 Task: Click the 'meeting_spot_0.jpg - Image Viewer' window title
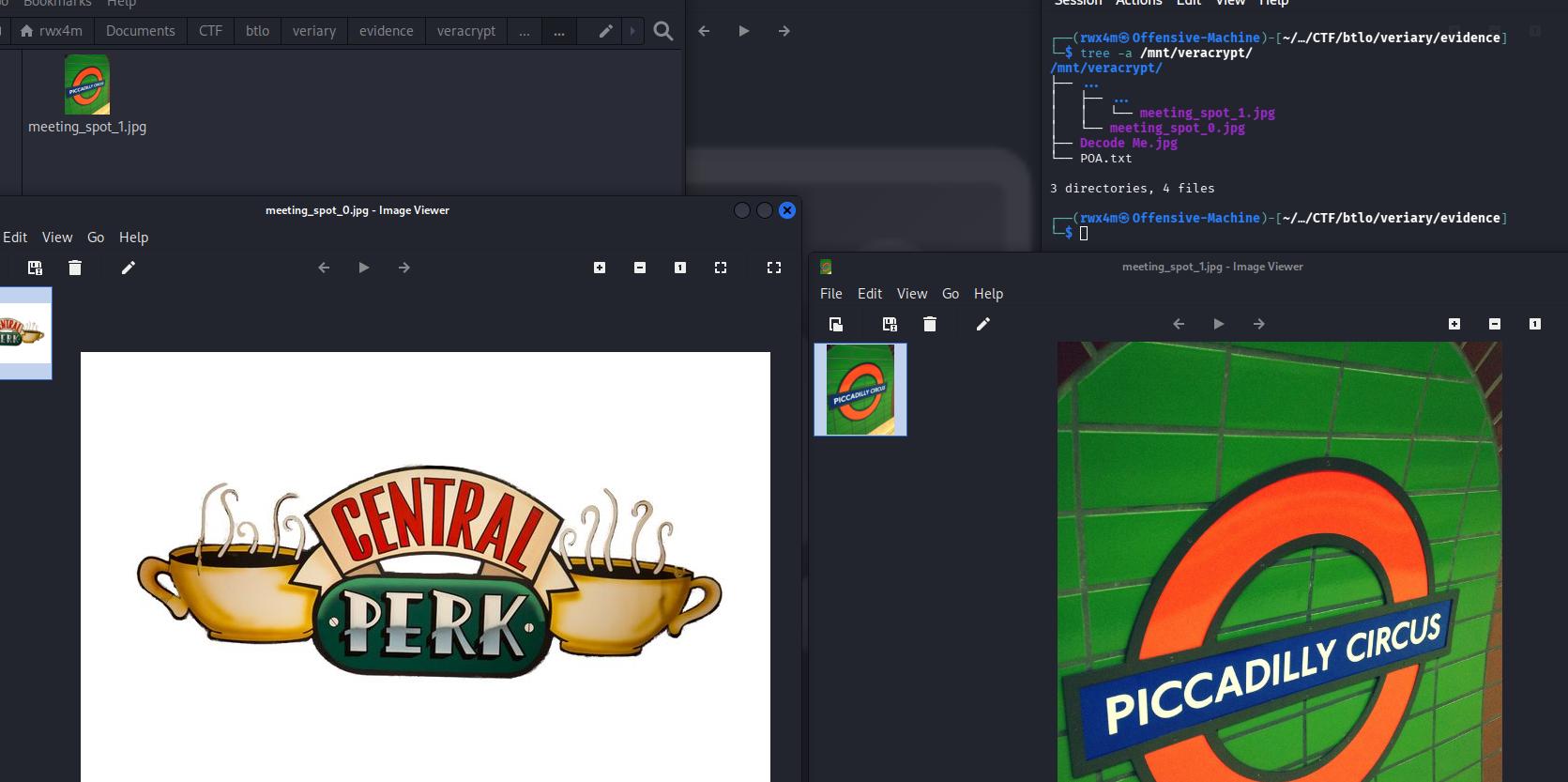coord(358,210)
